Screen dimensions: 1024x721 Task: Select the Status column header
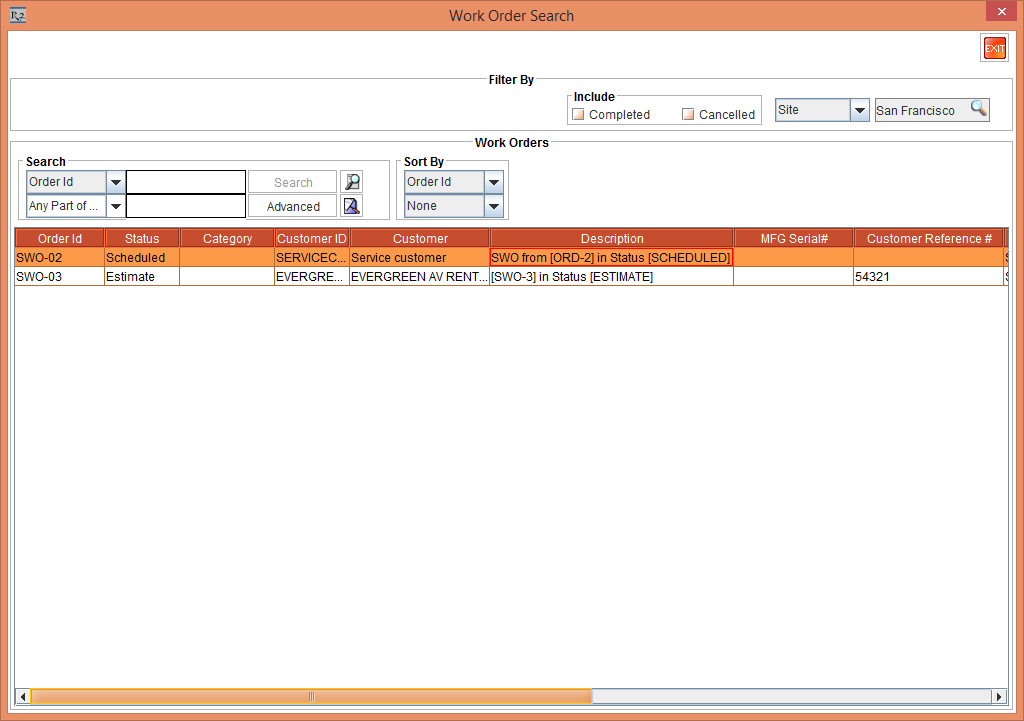click(142, 238)
